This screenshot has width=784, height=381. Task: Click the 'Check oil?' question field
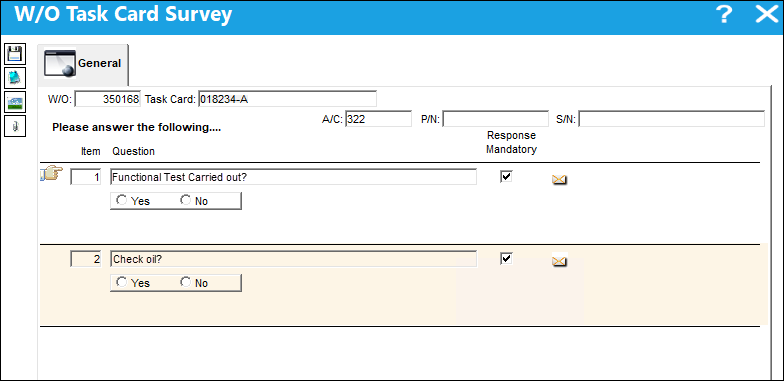294,259
